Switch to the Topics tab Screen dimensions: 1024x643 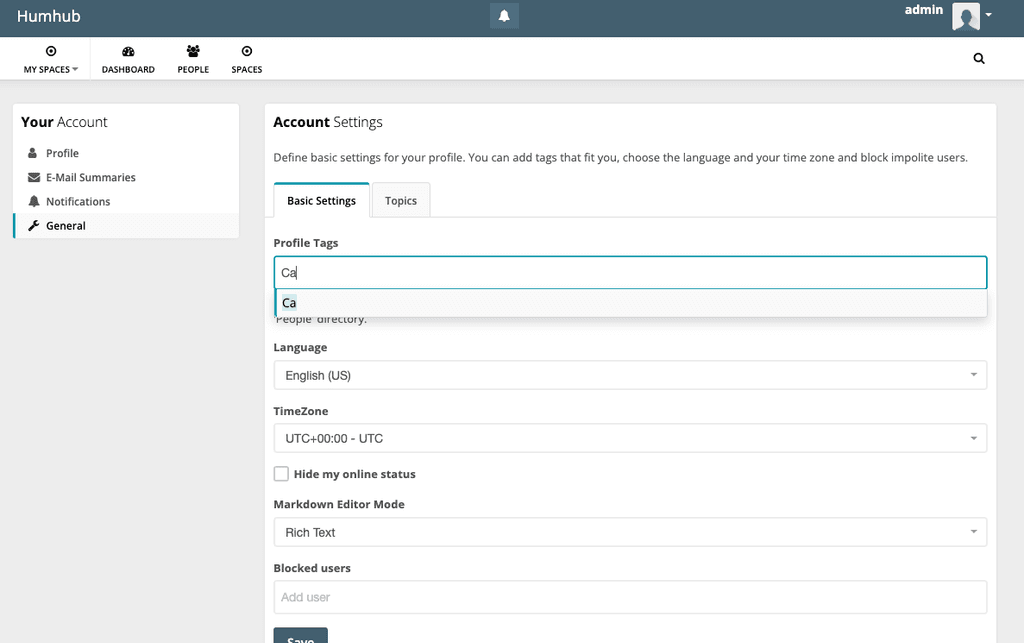click(x=401, y=200)
